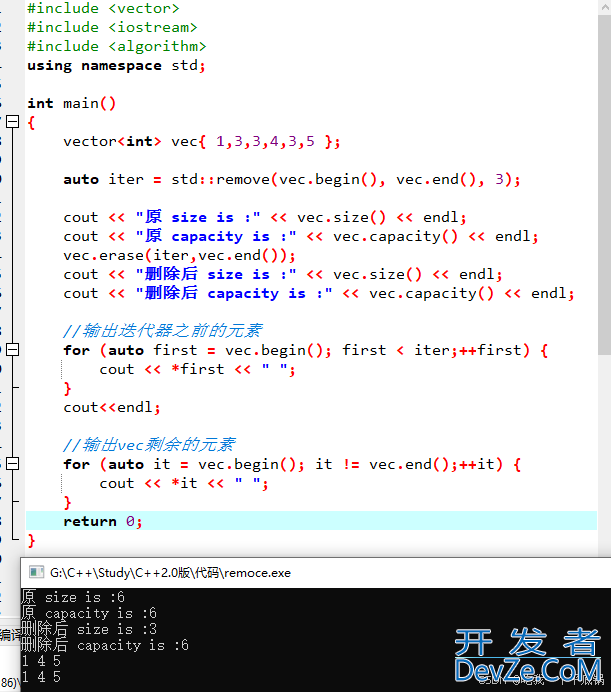This screenshot has width=611, height=692.
Task: Click console output '原 size is :6'
Action: [73, 597]
